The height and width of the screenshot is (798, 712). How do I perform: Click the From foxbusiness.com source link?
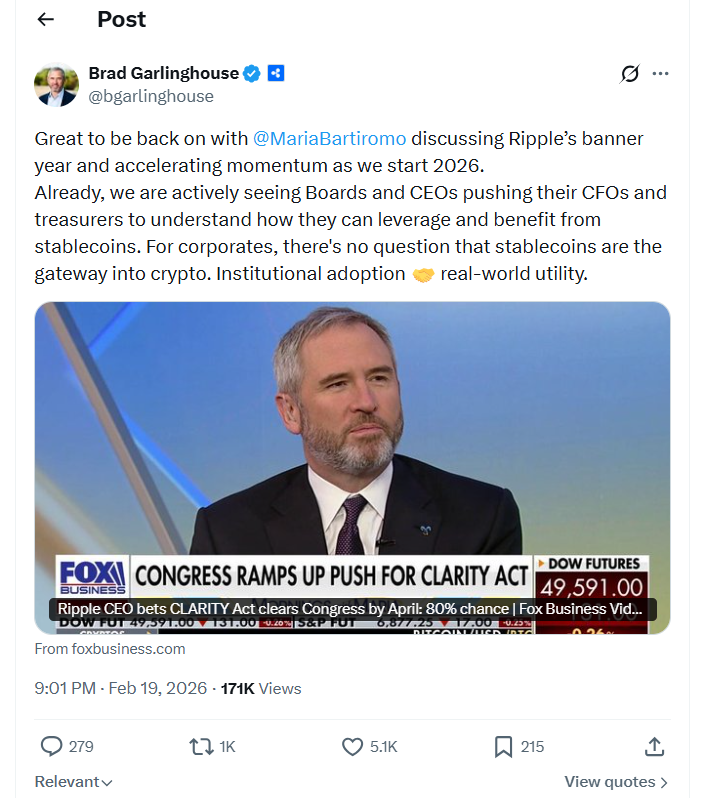click(x=110, y=648)
